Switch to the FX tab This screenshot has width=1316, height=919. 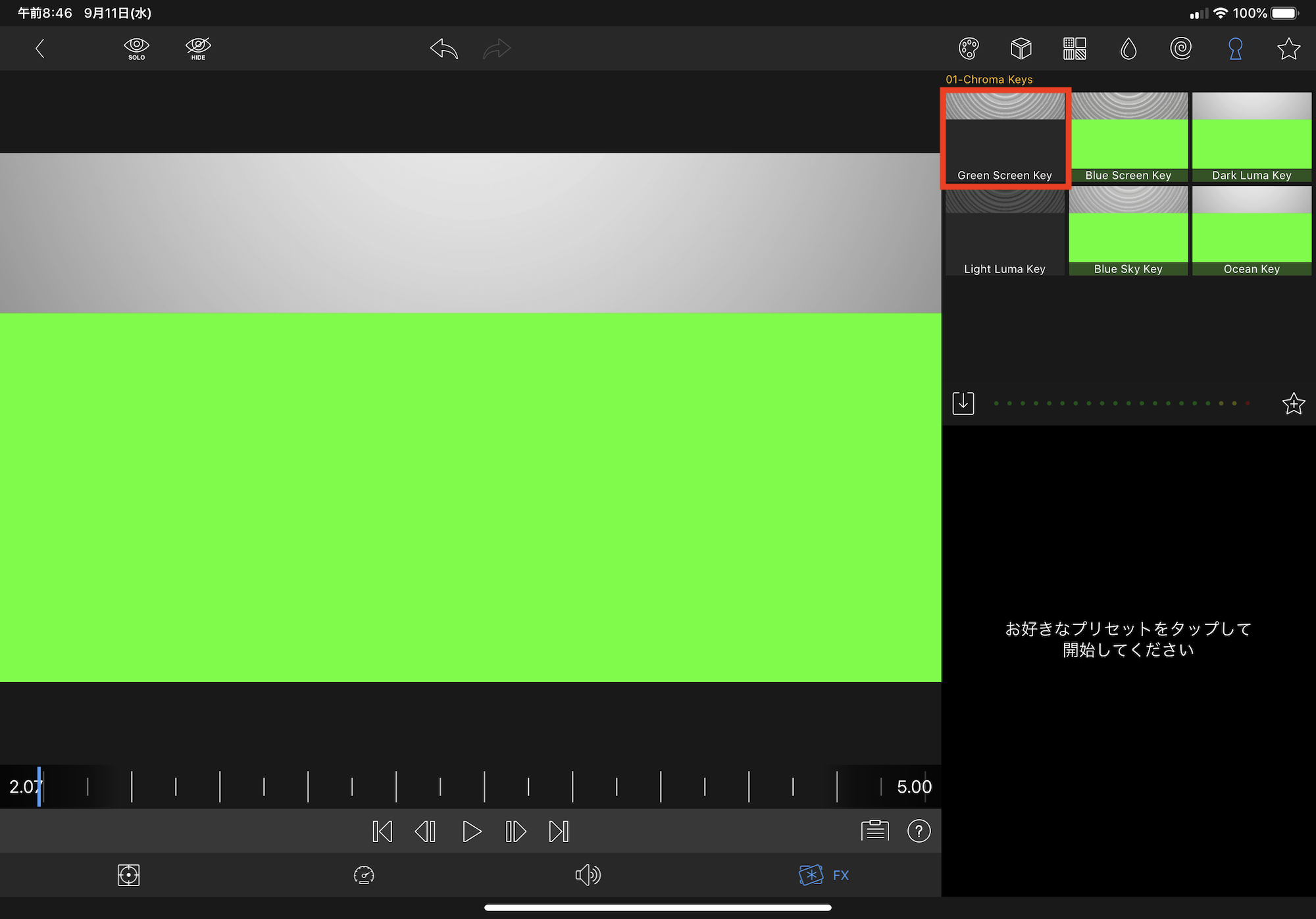coord(824,875)
